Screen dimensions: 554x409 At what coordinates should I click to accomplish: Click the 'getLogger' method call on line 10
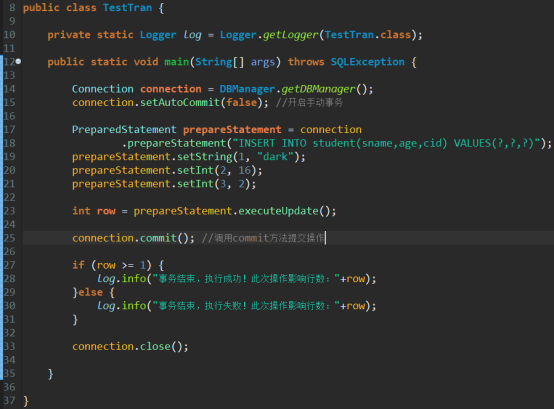290,35
